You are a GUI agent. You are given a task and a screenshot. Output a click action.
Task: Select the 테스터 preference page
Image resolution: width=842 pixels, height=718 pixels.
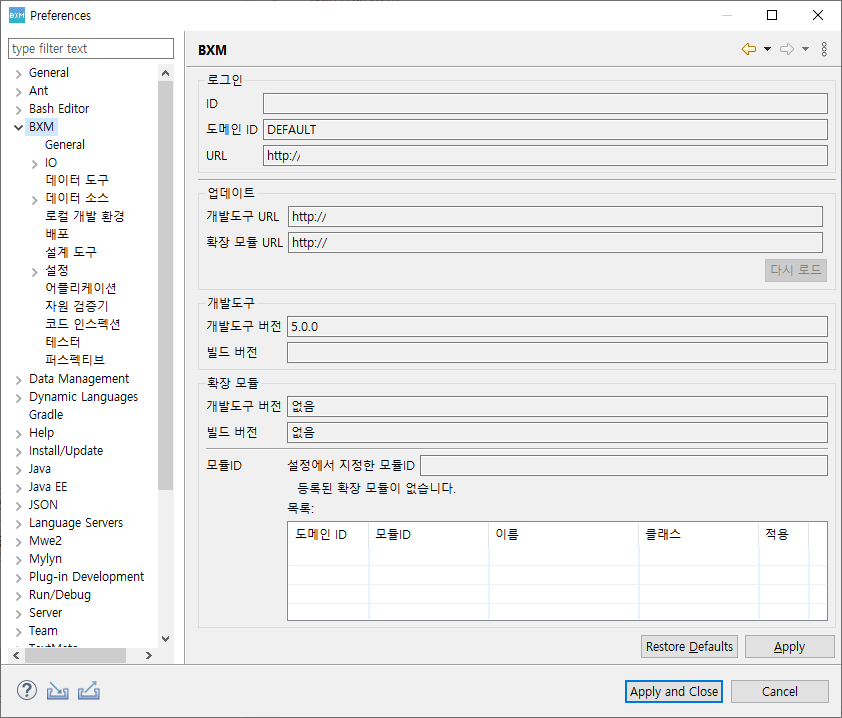click(62, 342)
